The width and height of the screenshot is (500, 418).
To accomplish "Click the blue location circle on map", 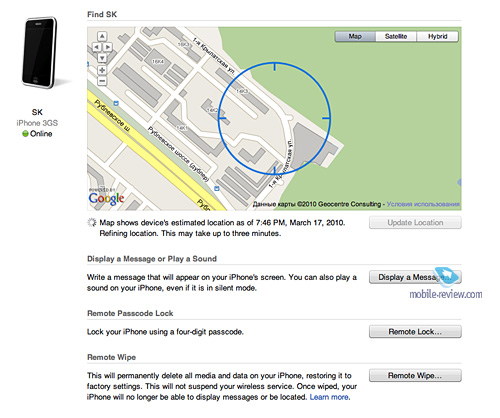I will pyautogui.click(x=274, y=118).
